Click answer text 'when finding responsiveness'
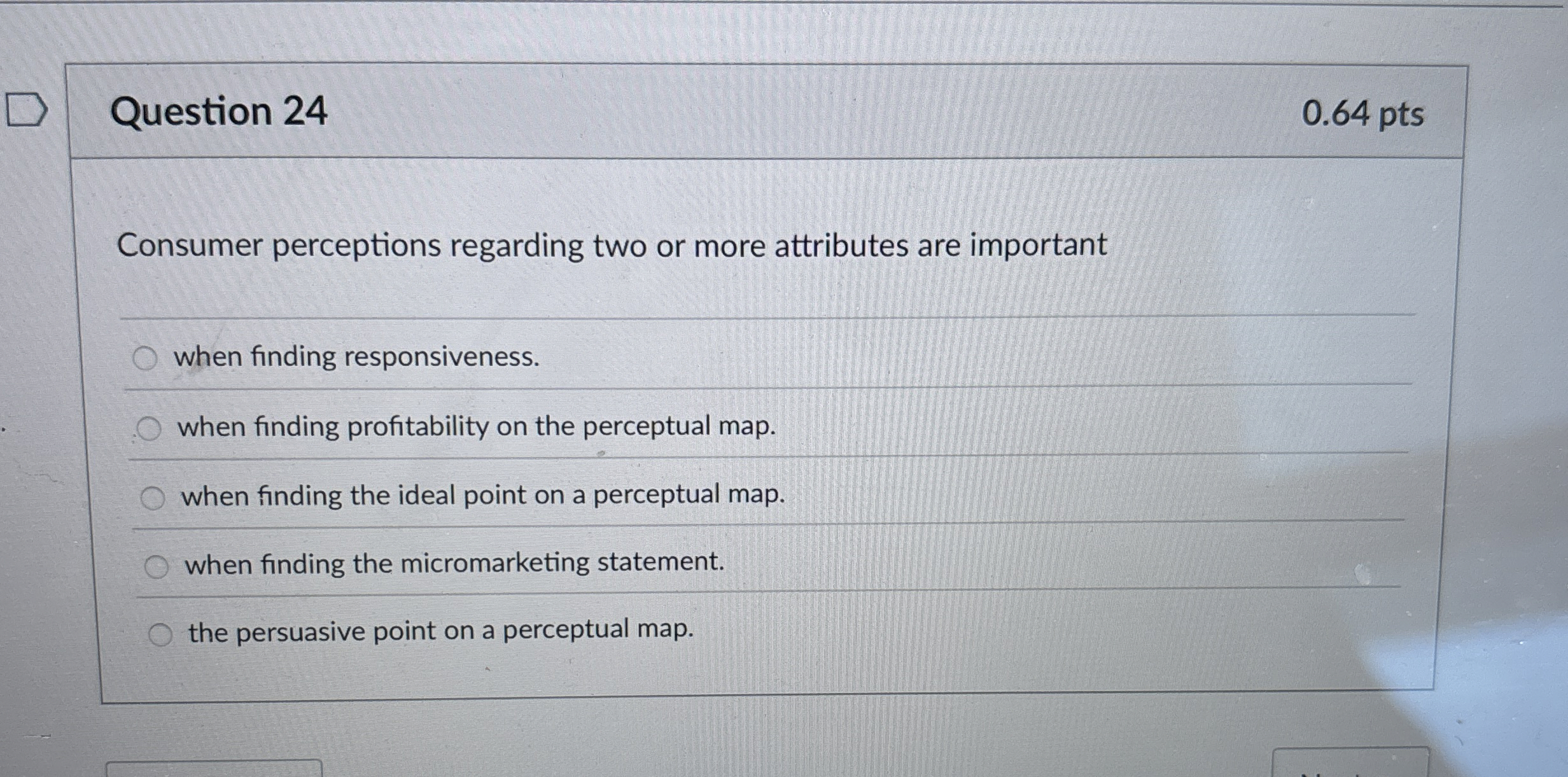1568x777 pixels. (x=356, y=358)
